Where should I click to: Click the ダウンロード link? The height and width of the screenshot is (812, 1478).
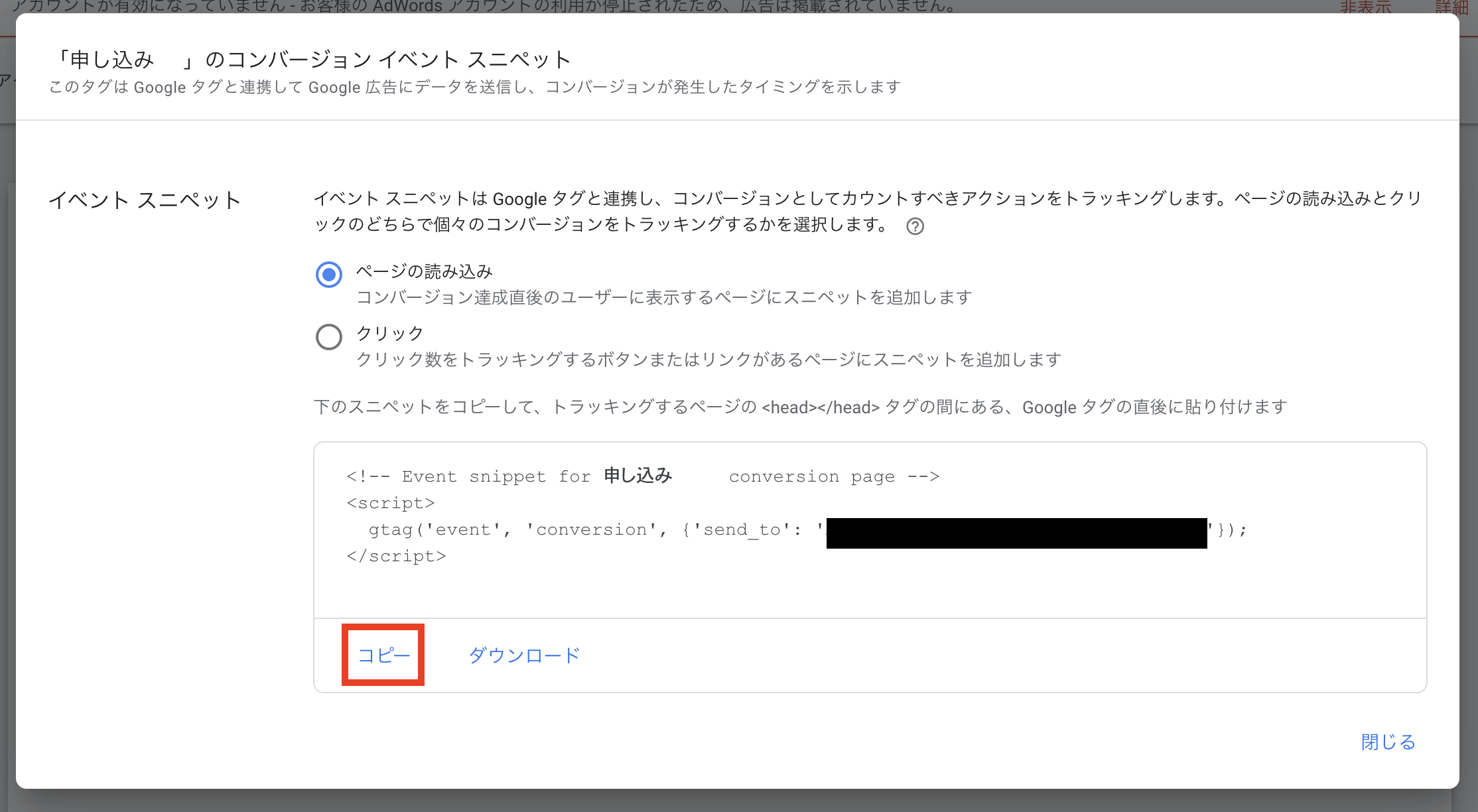[x=524, y=655]
